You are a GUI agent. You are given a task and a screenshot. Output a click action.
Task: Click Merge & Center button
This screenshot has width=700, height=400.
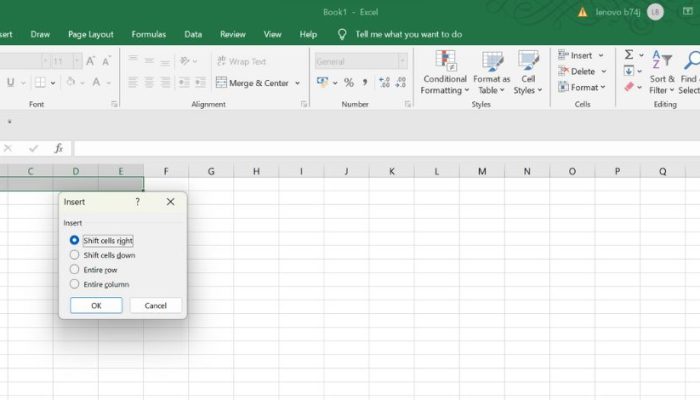pyautogui.click(x=253, y=83)
